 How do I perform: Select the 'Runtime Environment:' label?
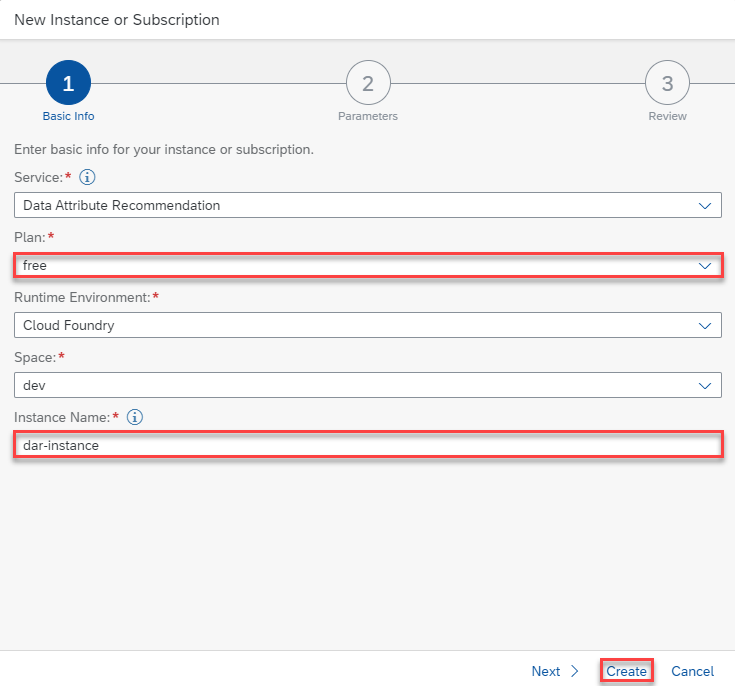[82, 297]
